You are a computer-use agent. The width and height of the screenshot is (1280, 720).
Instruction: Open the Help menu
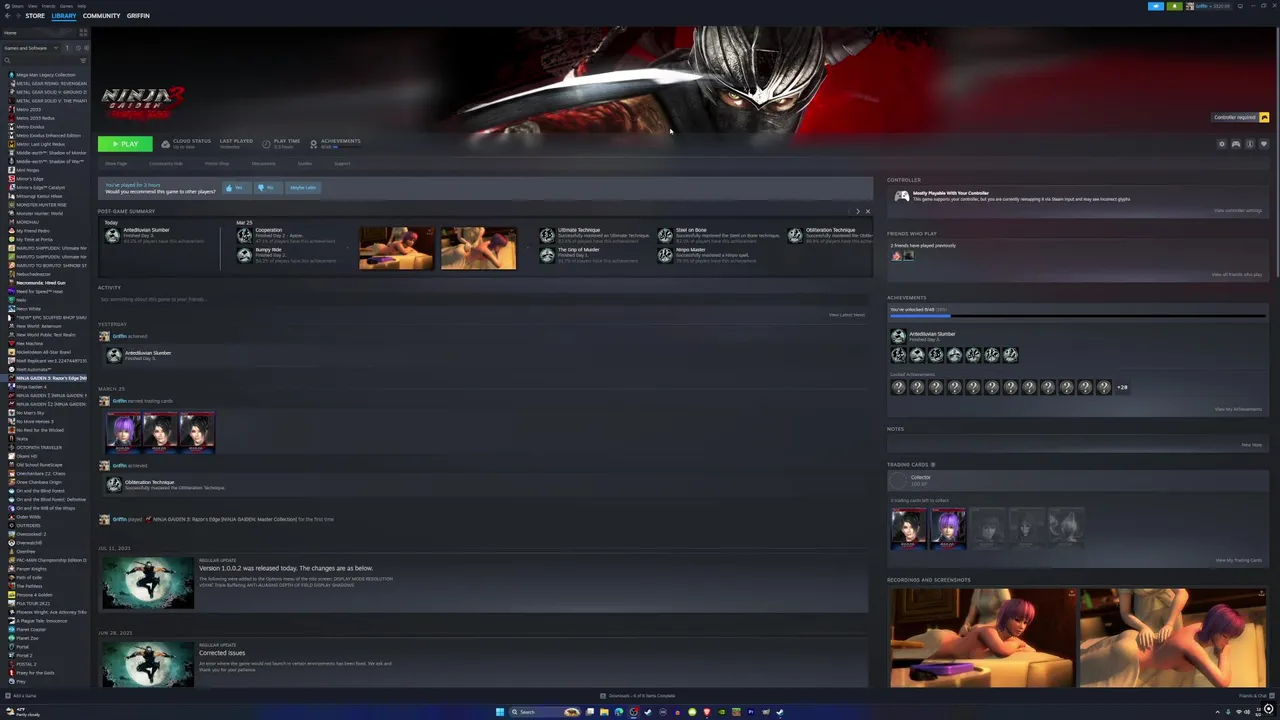click(x=81, y=6)
